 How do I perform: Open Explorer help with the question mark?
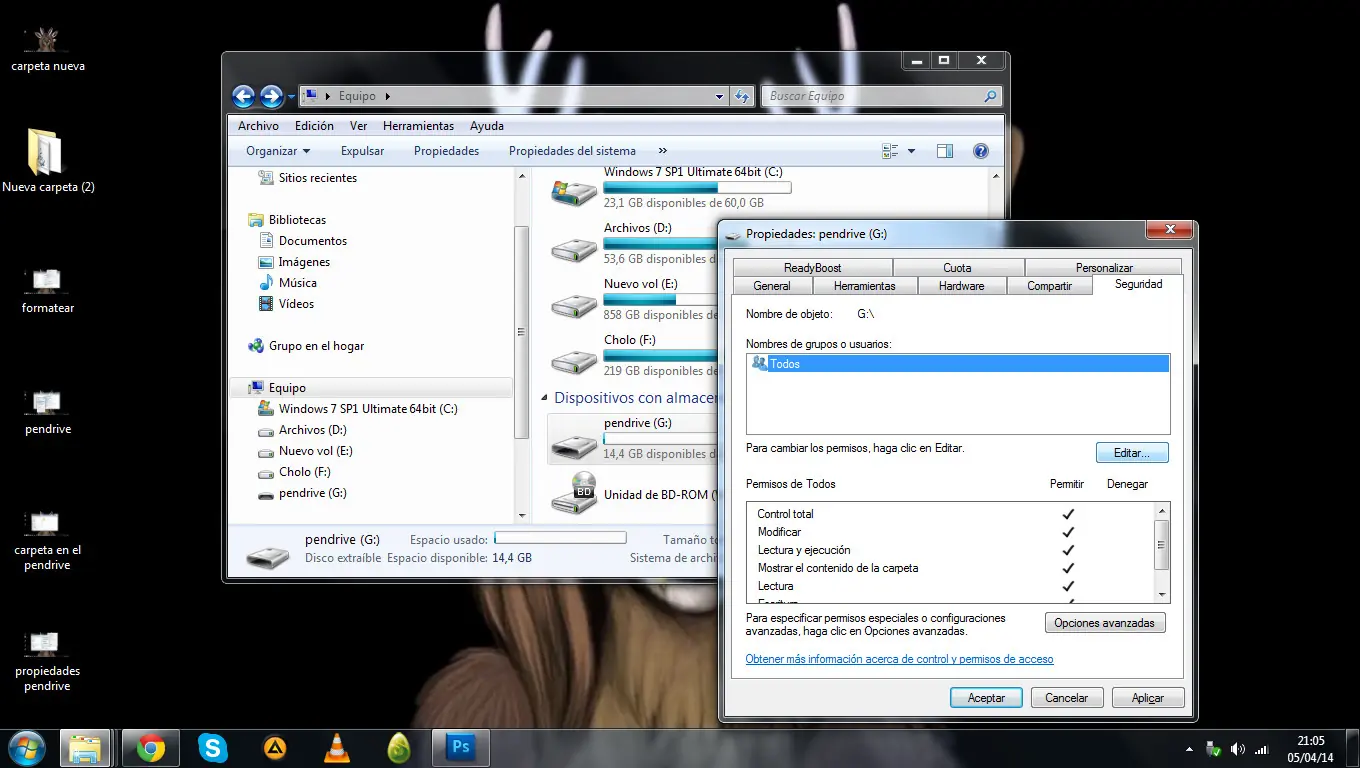(x=981, y=151)
